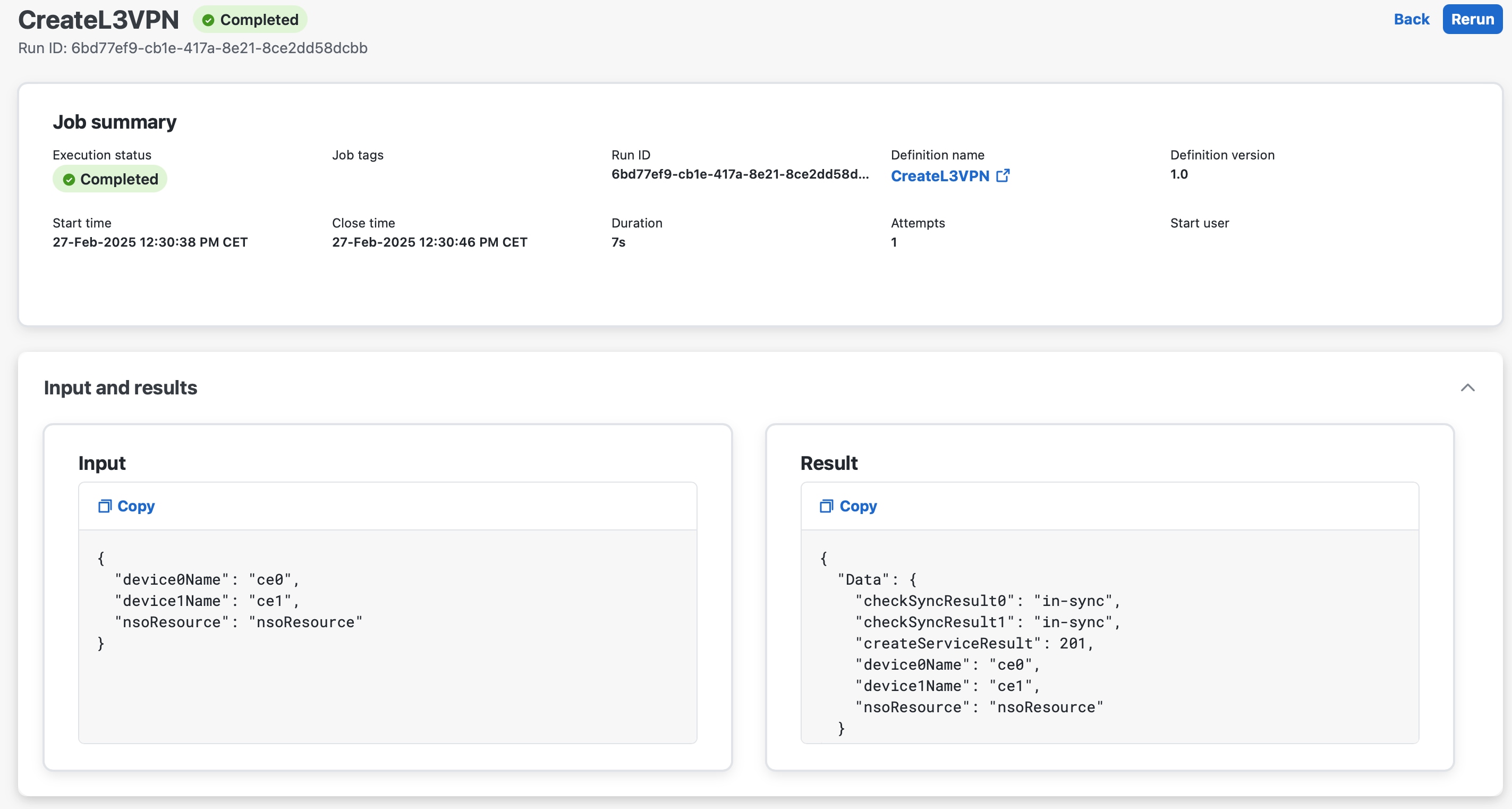Click the Run ID text under the title
1512x809 pixels.
click(192, 48)
